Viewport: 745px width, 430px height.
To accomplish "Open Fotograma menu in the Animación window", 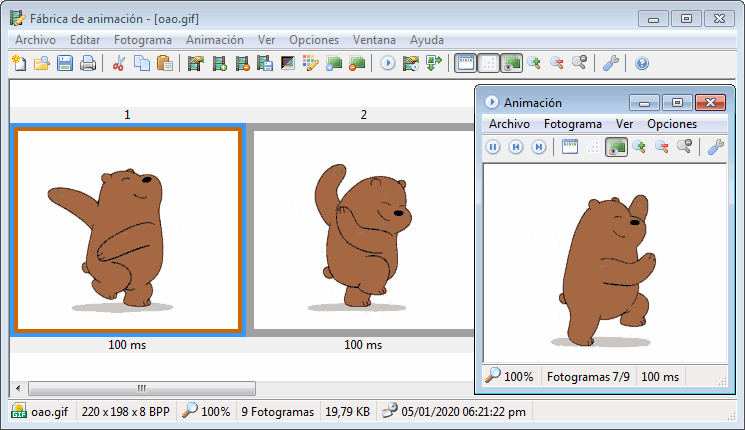I will pyautogui.click(x=573, y=124).
